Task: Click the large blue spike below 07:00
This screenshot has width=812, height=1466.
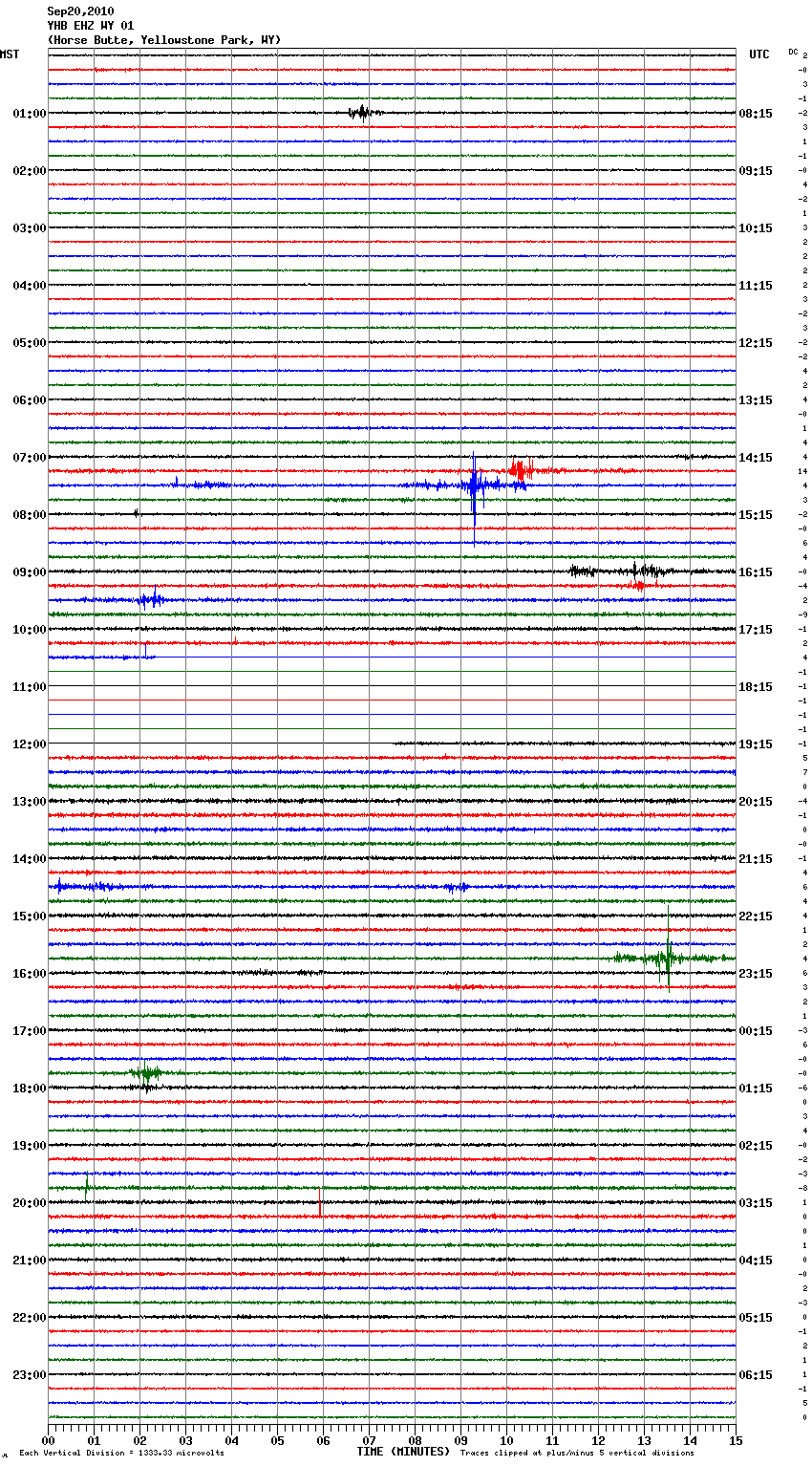Action: [475, 497]
